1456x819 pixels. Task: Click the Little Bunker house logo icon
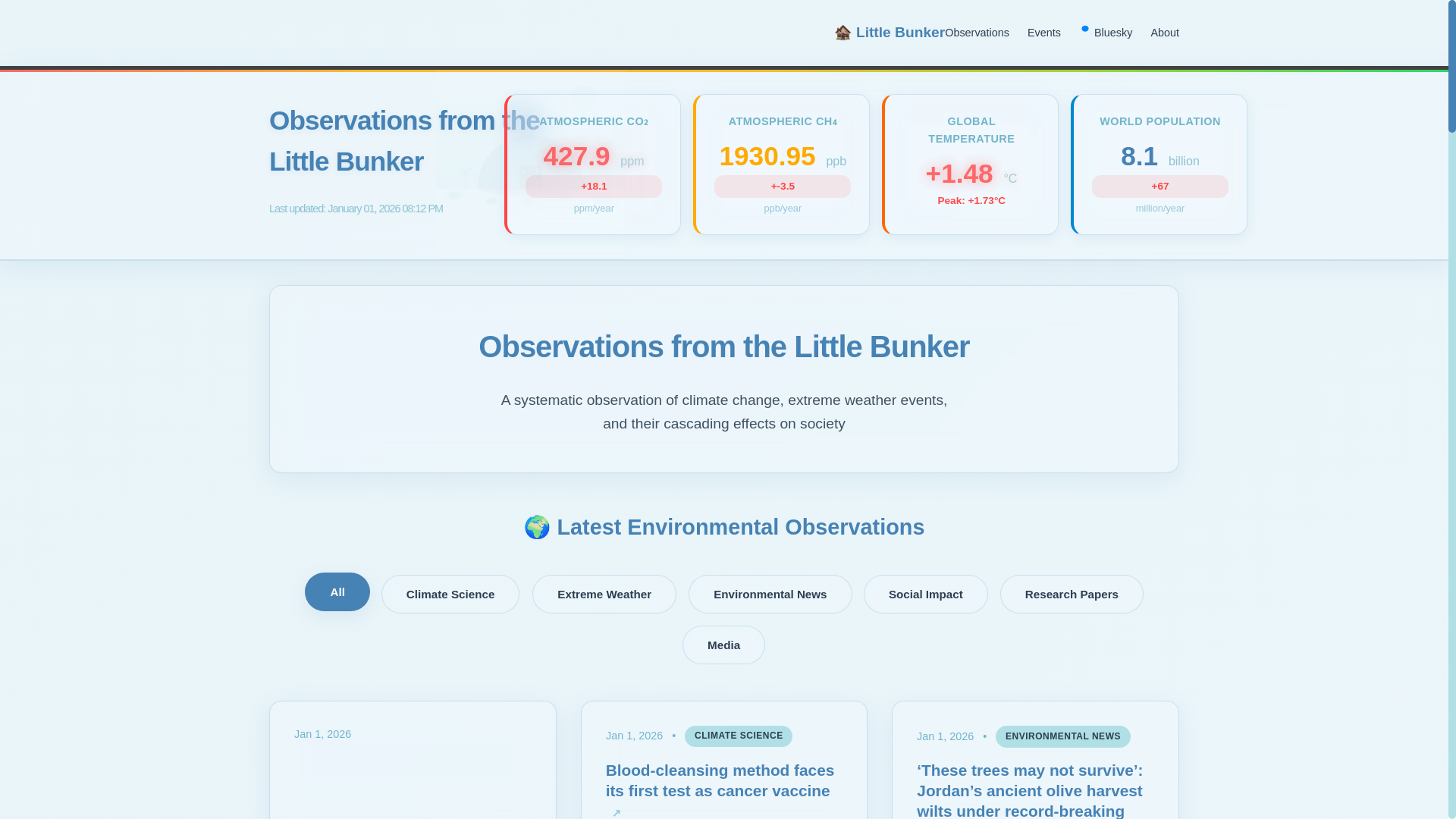pos(843,33)
